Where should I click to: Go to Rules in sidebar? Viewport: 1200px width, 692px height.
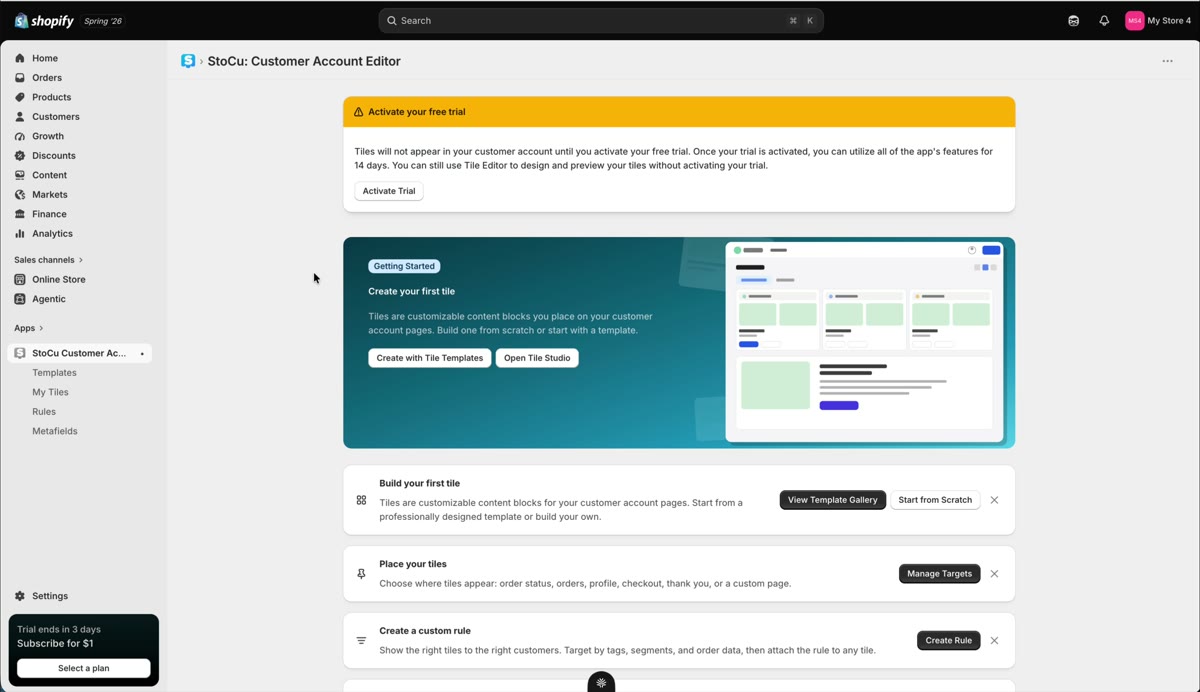coord(44,412)
